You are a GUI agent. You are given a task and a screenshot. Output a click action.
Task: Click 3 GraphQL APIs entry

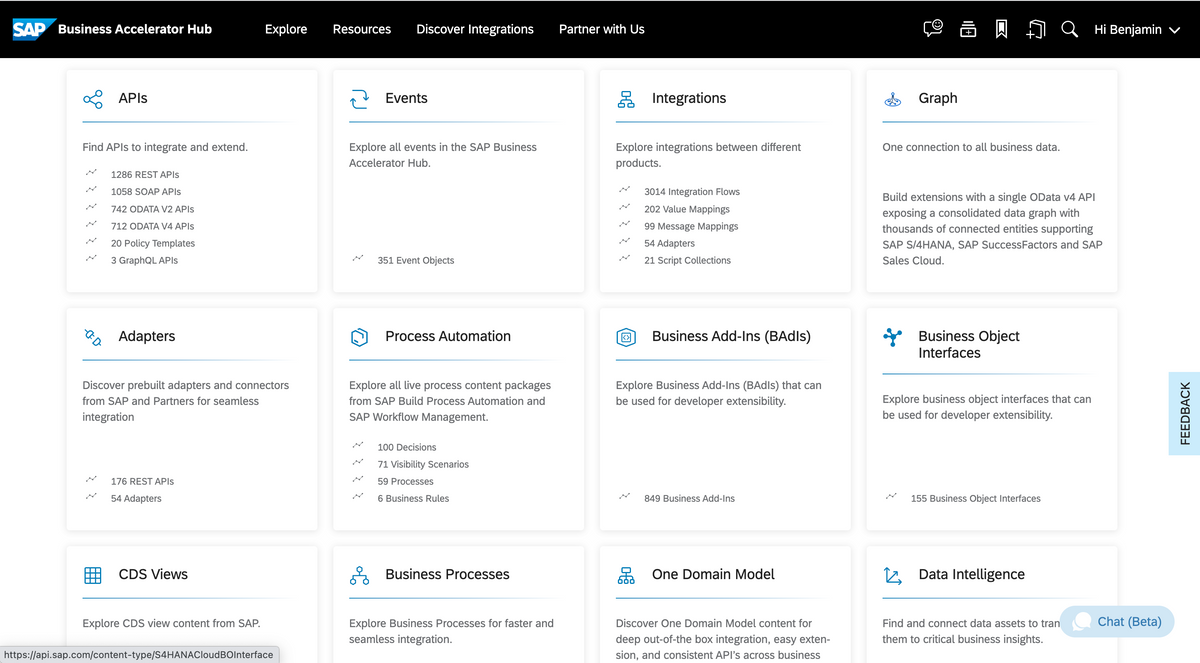pos(144,260)
